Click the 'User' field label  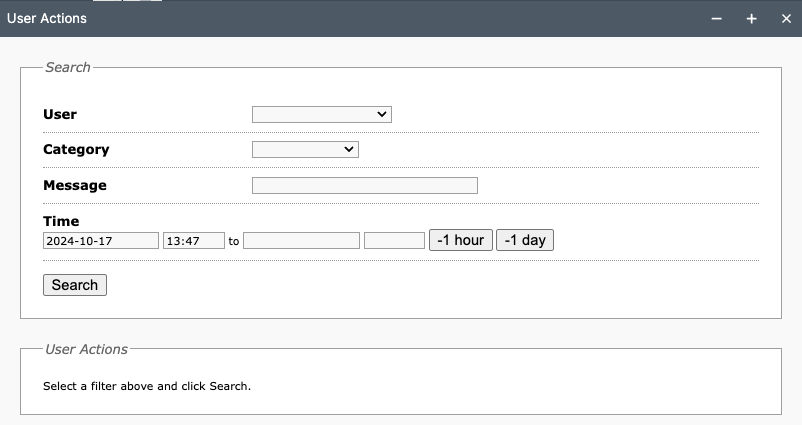point(60,114)
